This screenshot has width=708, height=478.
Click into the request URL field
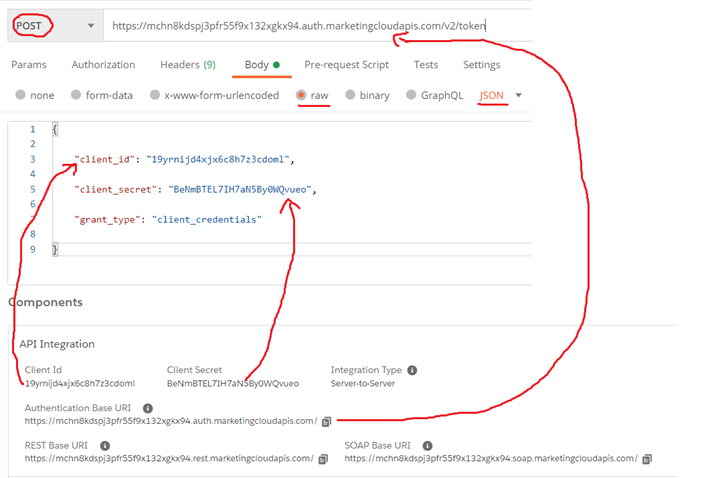pyautogui.click(x=318, y=26)
